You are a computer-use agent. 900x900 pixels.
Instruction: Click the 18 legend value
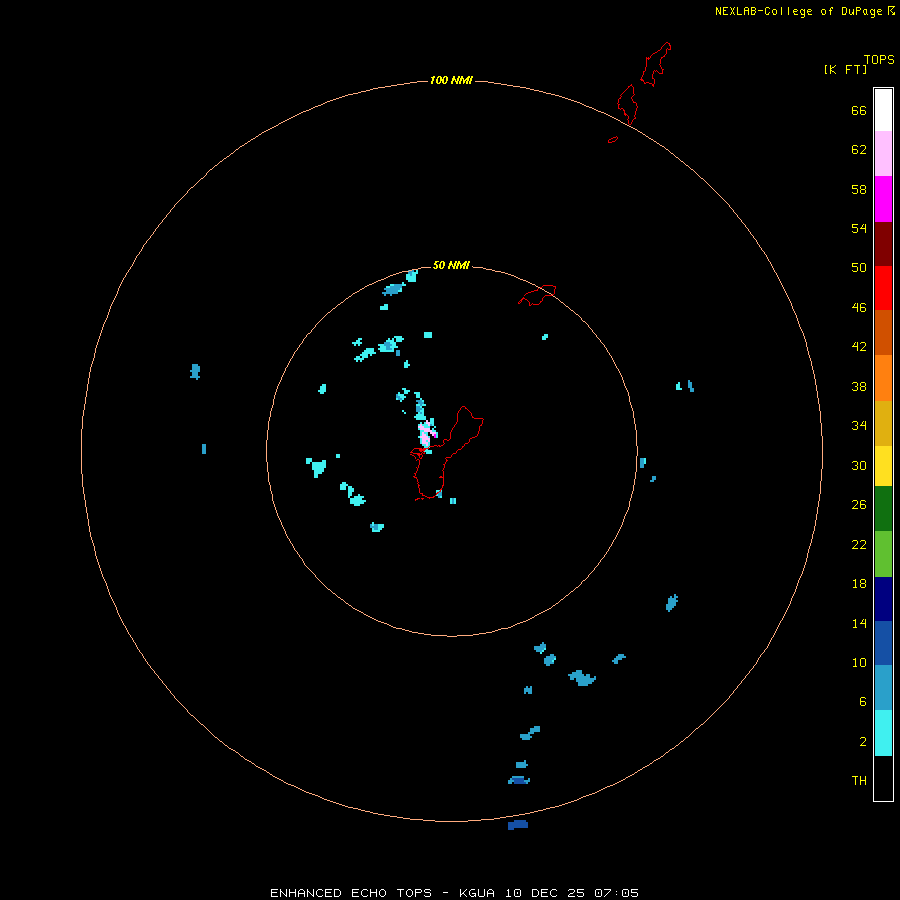tap(859, 584)
